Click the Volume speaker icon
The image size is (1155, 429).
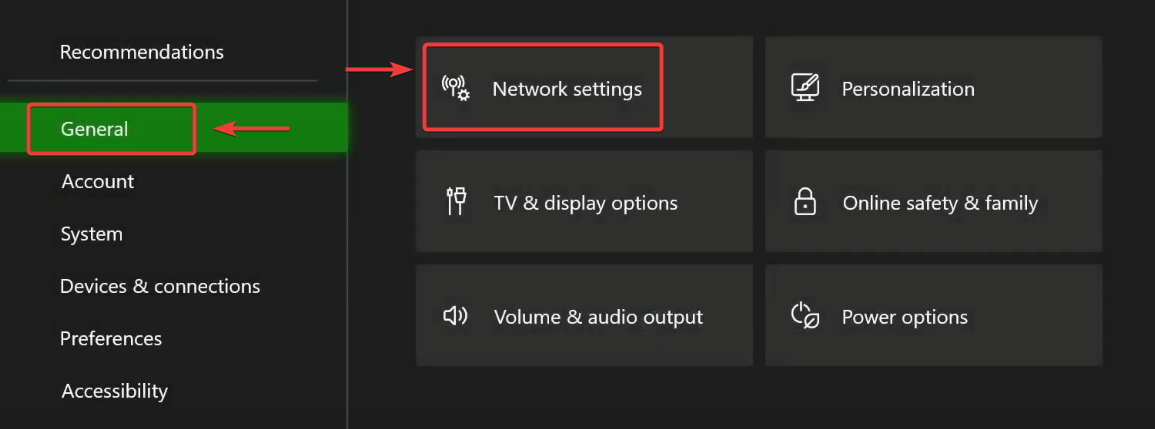(456, 316)
